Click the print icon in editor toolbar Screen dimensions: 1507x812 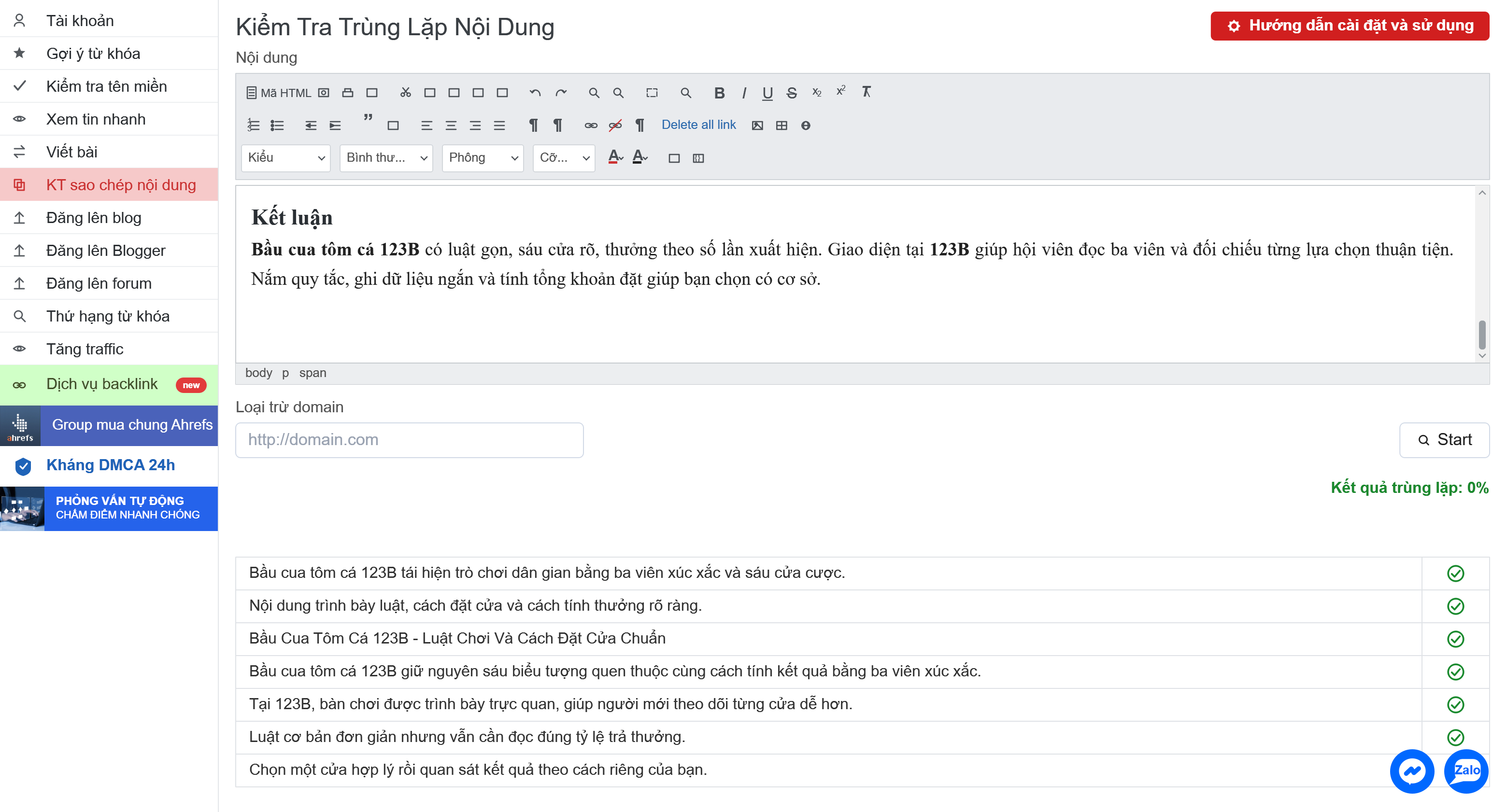347,93
